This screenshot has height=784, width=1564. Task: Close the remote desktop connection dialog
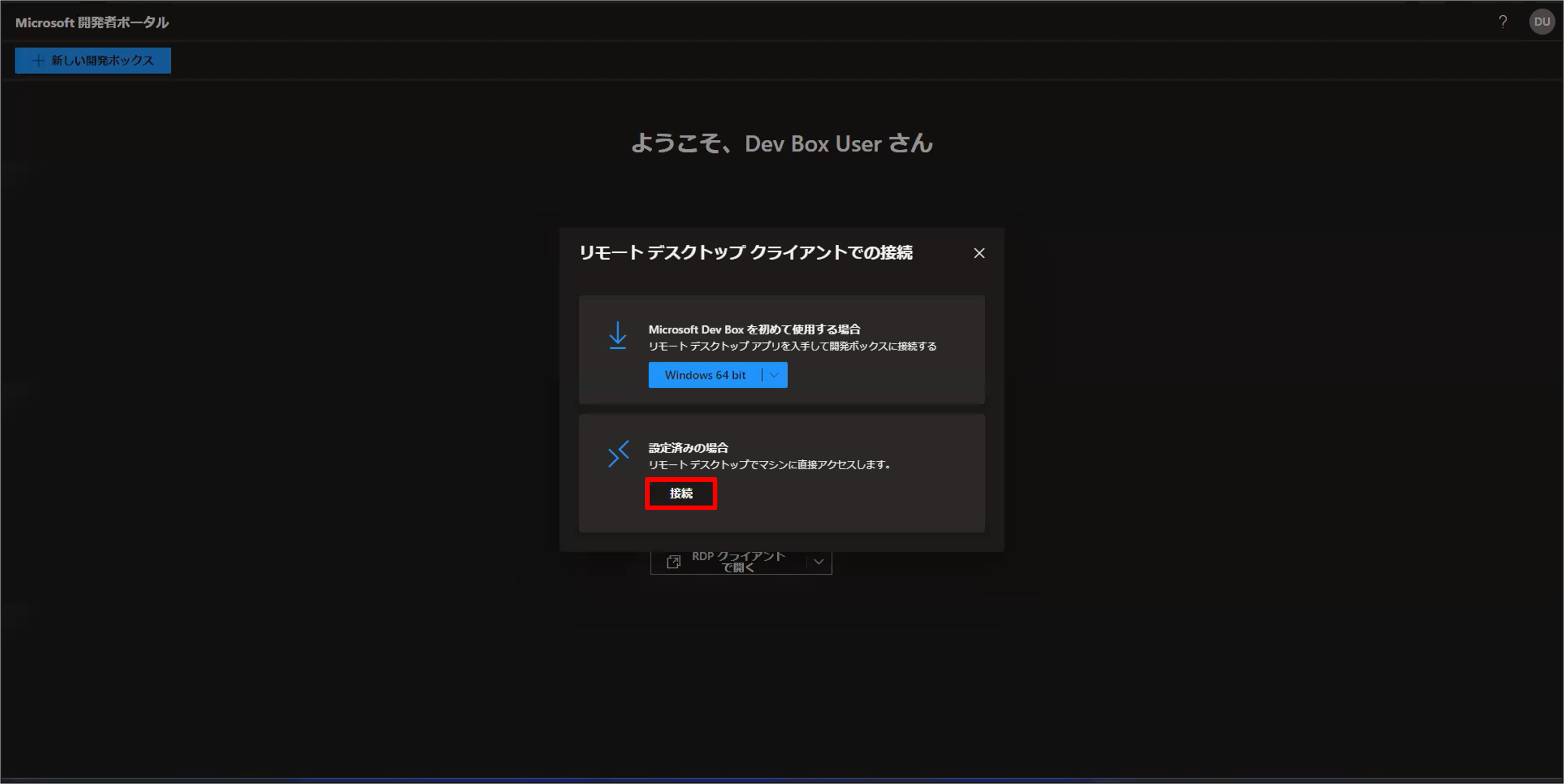coord(979,253)
